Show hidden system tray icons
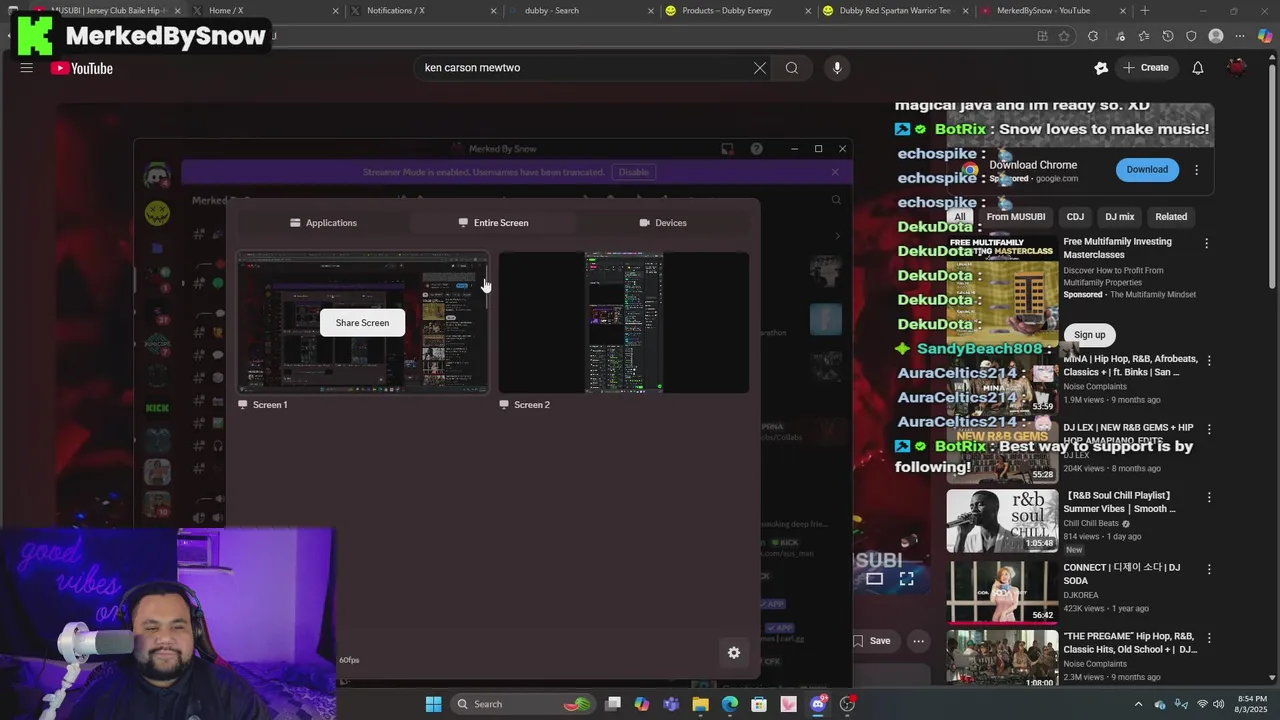Viewport: 1280px width, 720px height. [1138, 704]
